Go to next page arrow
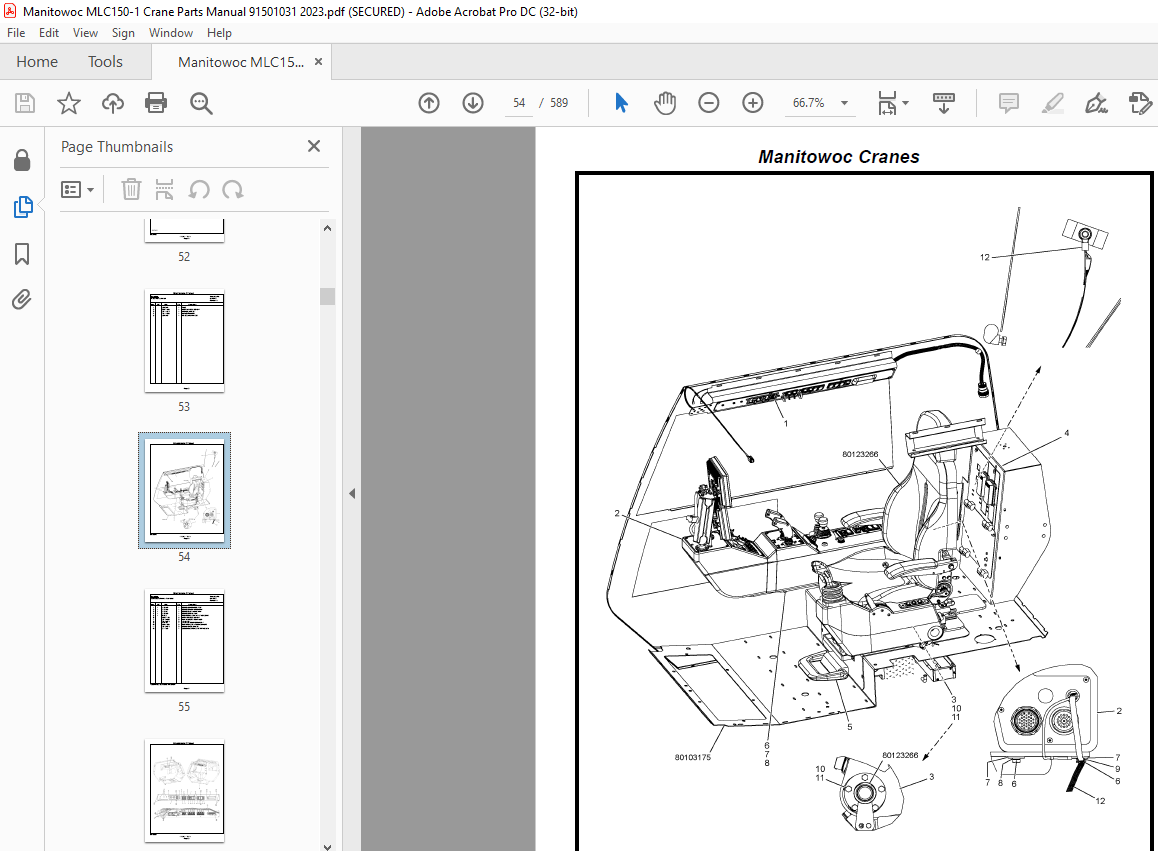Viewport: 1158px width, 851px height. click(x=473, y=103)
